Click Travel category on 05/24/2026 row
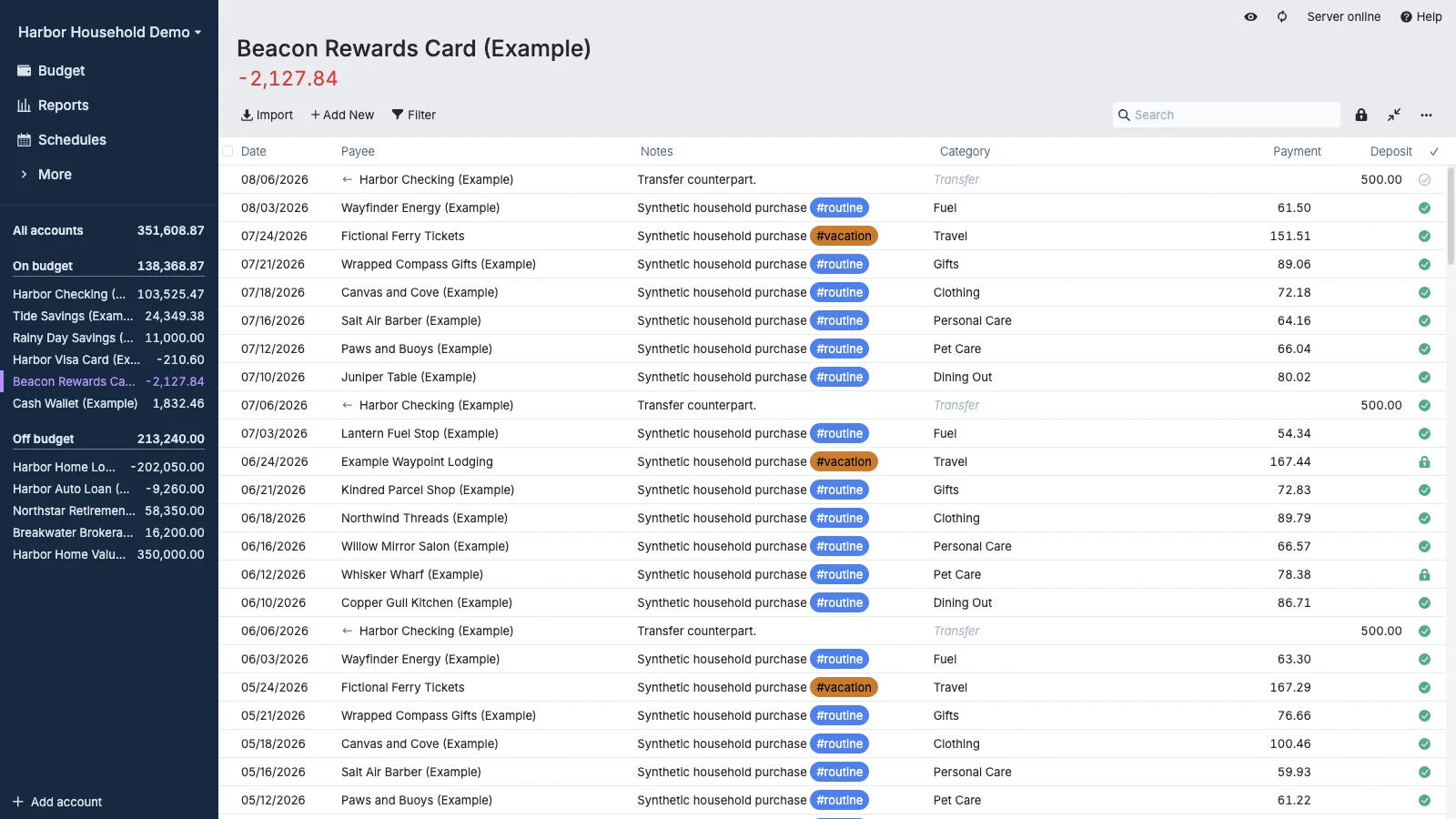 tap(950, 687)
